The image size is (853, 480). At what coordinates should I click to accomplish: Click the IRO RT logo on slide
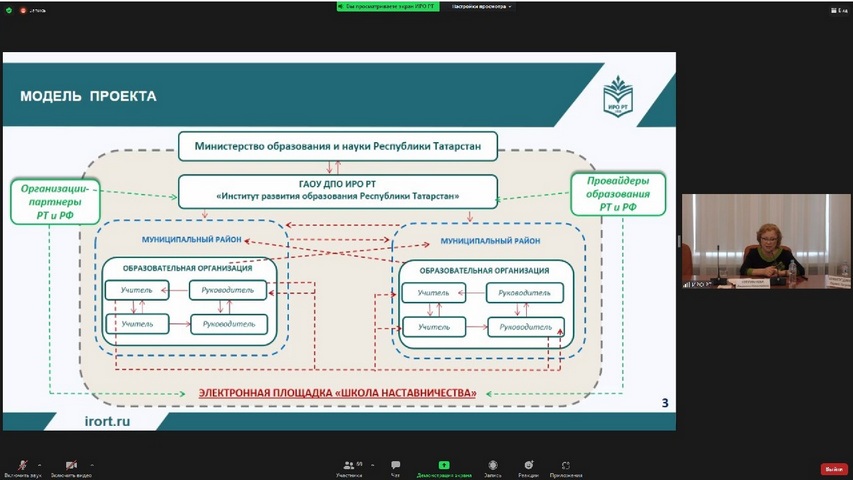[618, 96]
